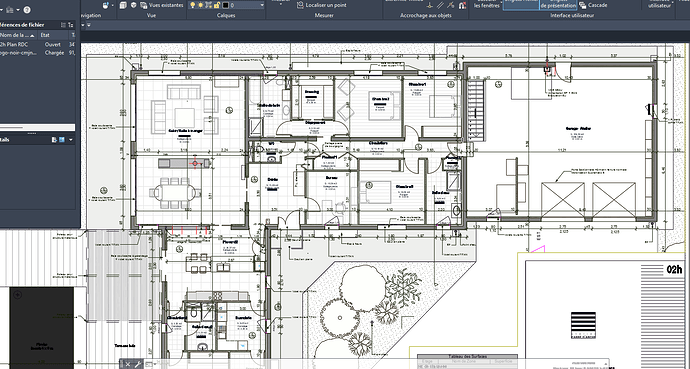Screen dimensions: 690x369
Task: Click the red crosshair marker in plan
Action: coord(195,163)
